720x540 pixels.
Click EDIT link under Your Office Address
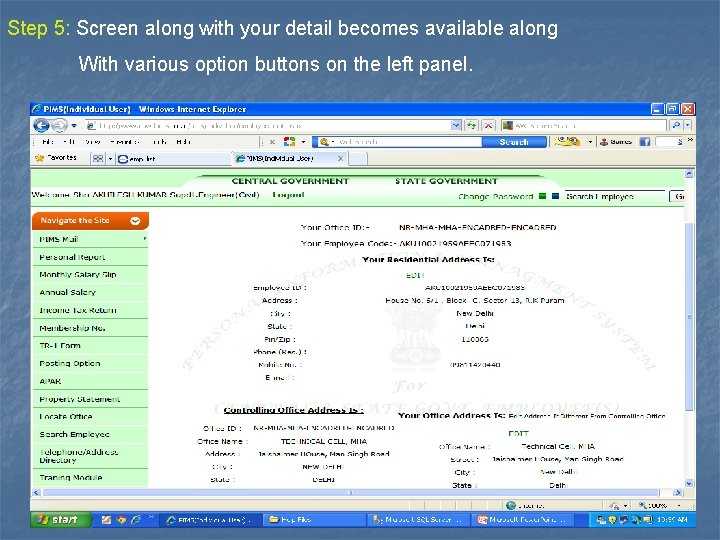click(518, 433)
